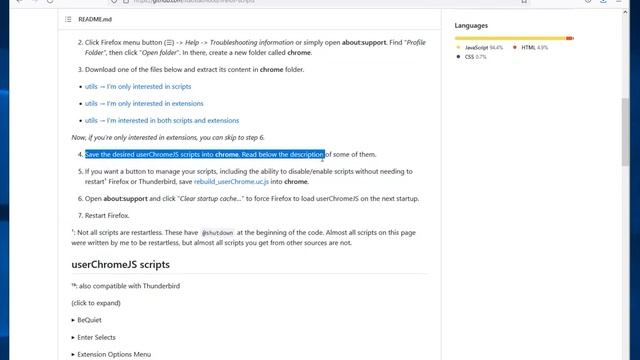Click the red HTML segment of language bar
The image size is (640, 360).
pyautogui.click(x=569, y=38)
